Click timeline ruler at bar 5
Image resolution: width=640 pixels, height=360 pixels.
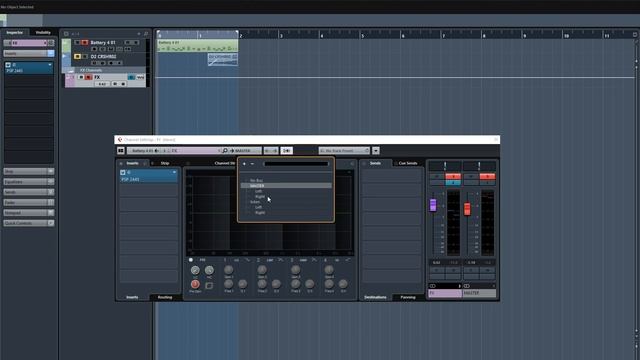pos(362,35)
